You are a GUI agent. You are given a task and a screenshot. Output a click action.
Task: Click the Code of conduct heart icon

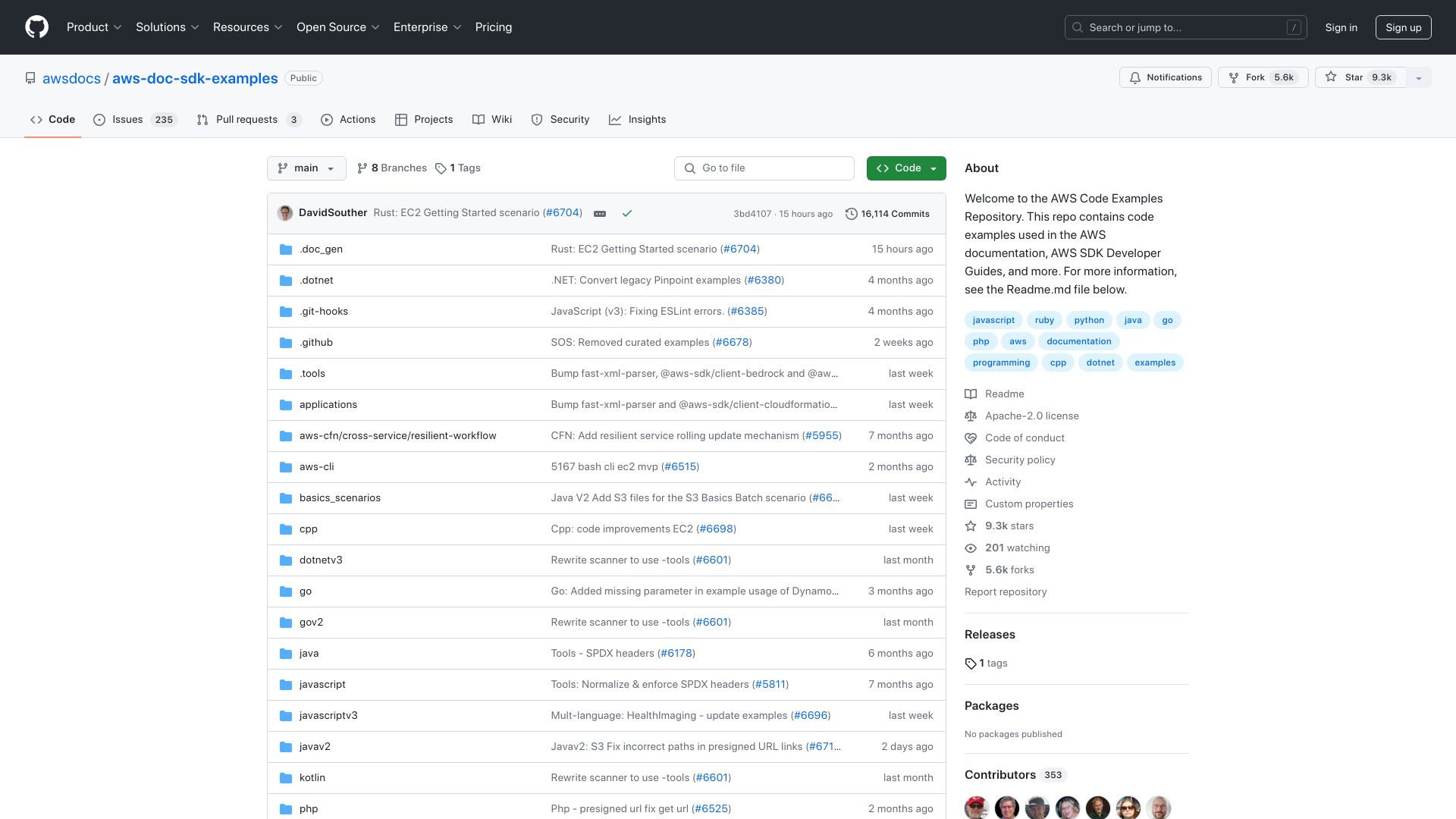[971, 438]
